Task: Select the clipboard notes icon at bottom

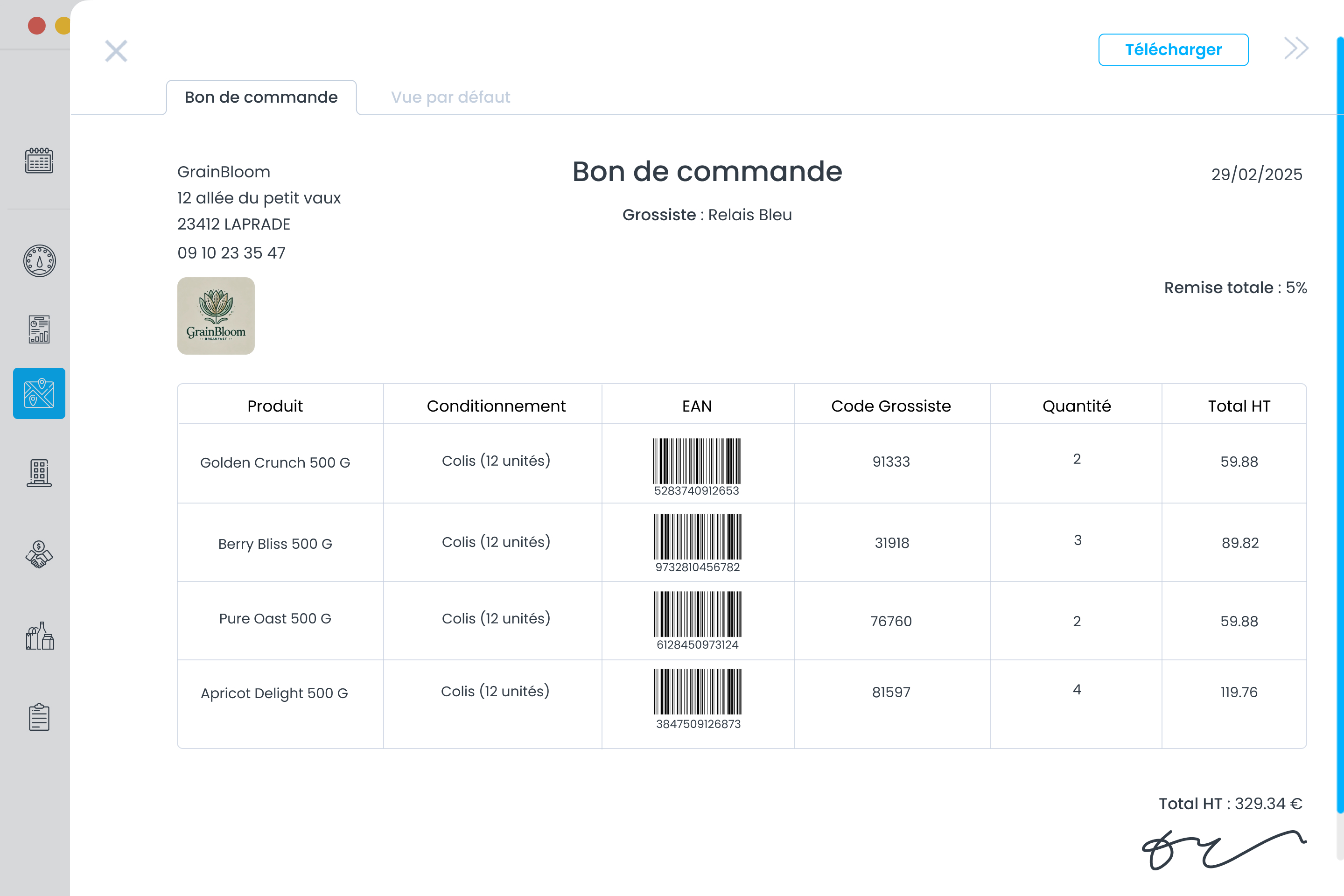Action: click(38, 717)
